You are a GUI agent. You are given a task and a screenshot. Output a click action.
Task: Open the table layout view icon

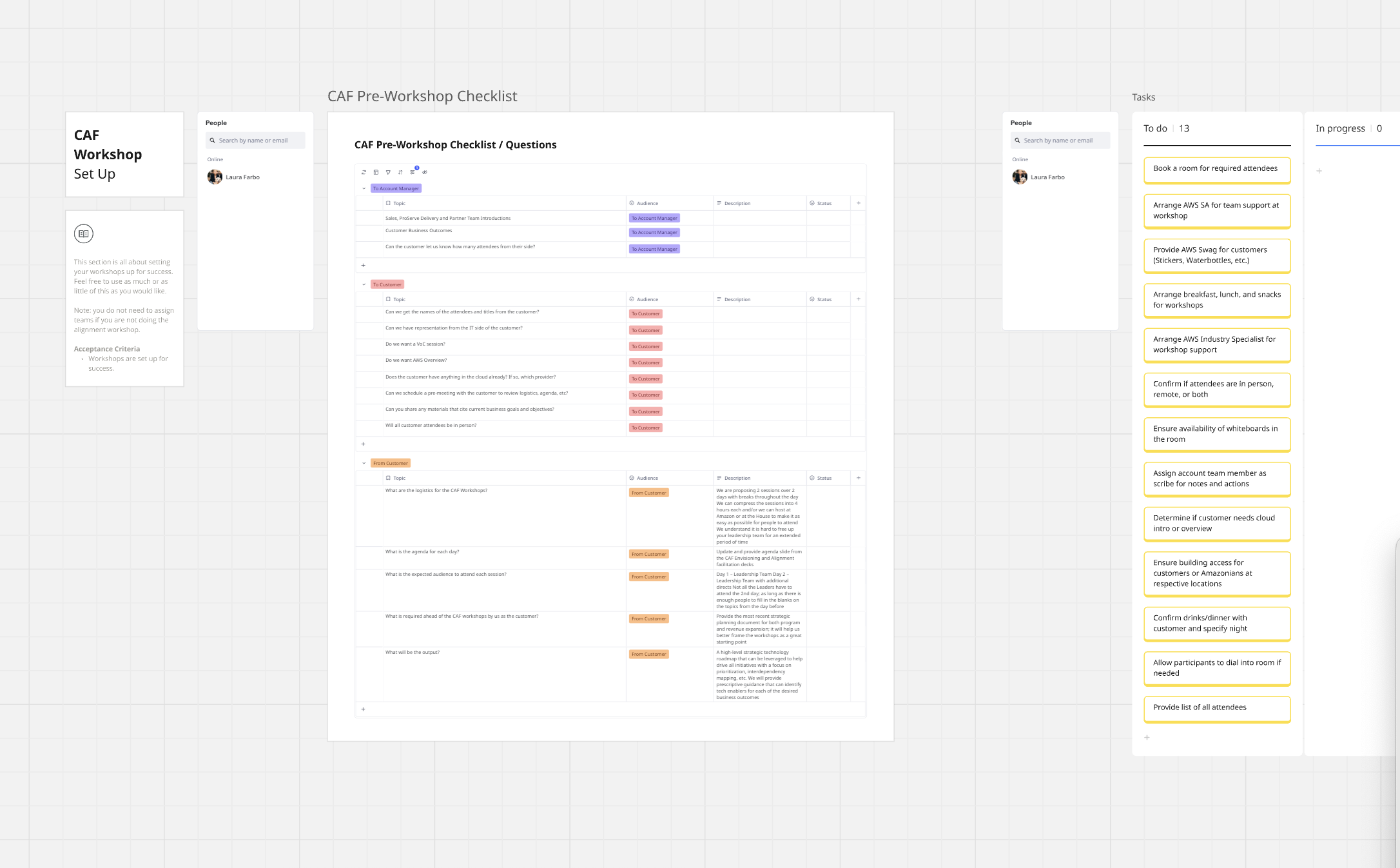click(376, 172)
